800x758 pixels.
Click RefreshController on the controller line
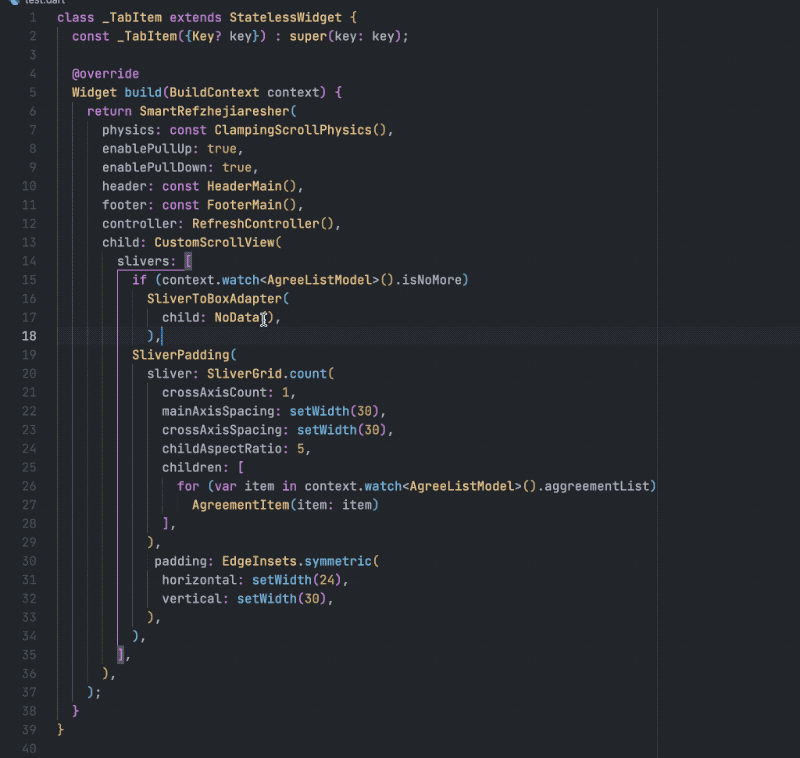tap(256, 224)
